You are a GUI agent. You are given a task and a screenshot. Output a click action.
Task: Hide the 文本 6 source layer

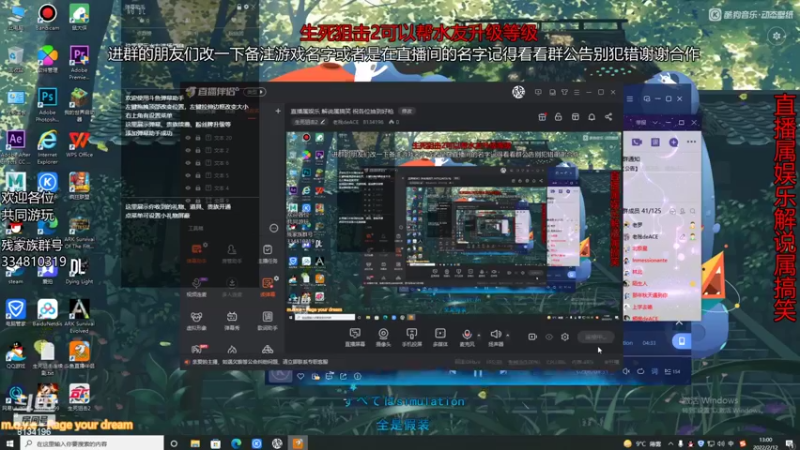point(188,163)
